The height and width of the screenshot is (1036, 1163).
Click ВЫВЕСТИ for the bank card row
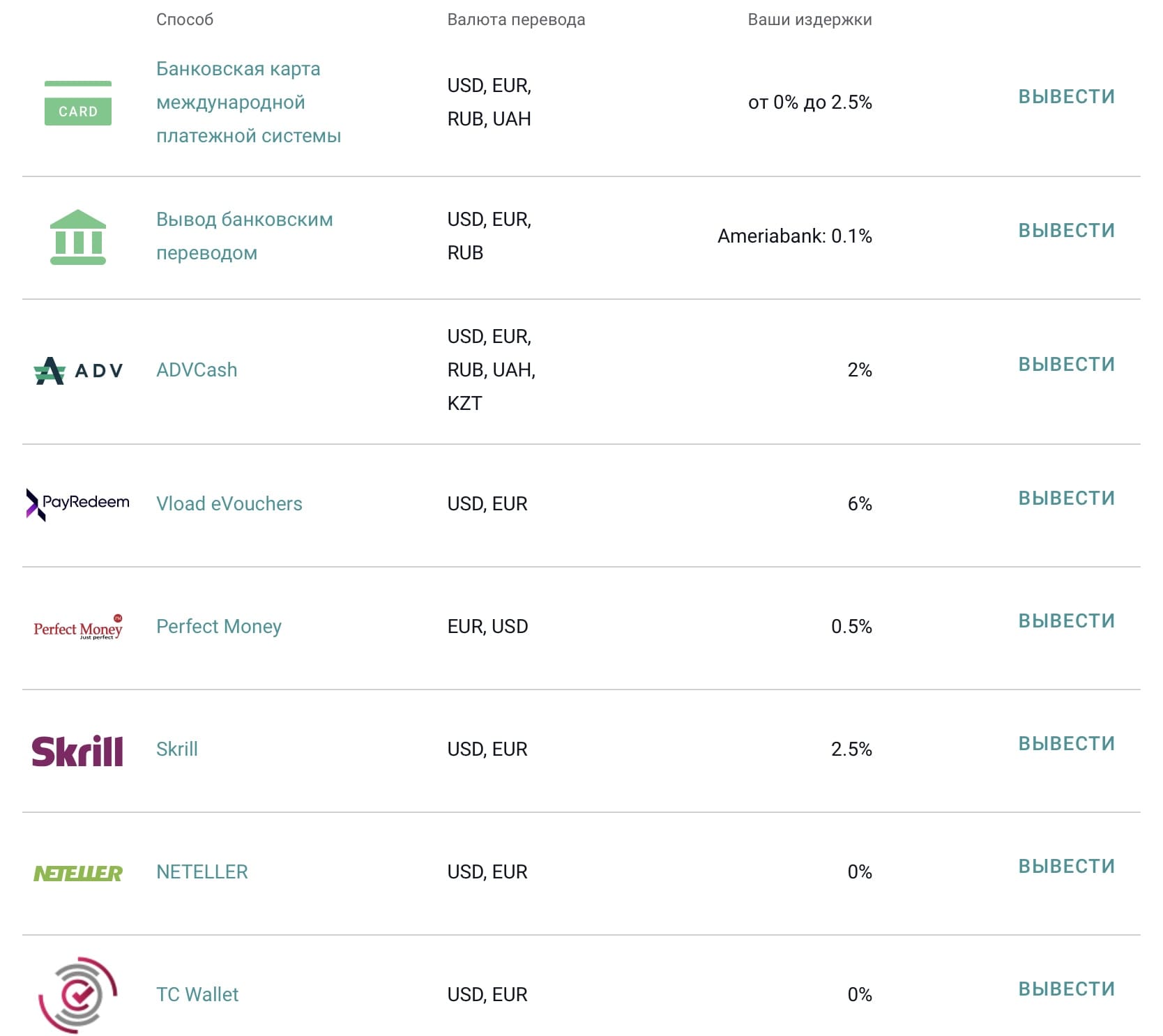pos(1067,97)
